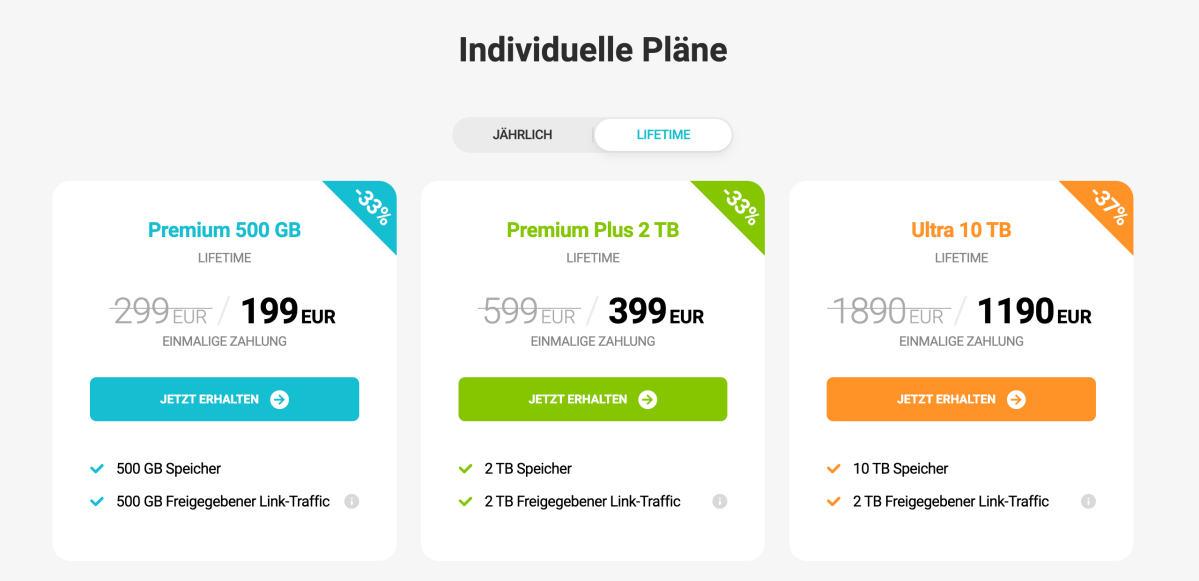1199x581 pixels.
Task: Click the arrow icon in Premium Plus 2 TB button
Action: pos(648,398)
